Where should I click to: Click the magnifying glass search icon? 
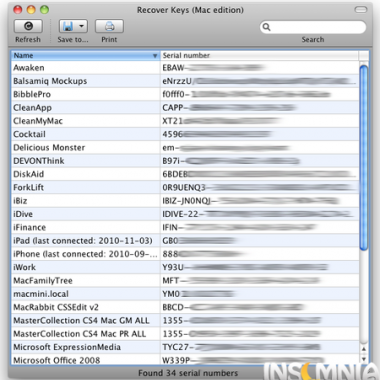click(266, 27)
